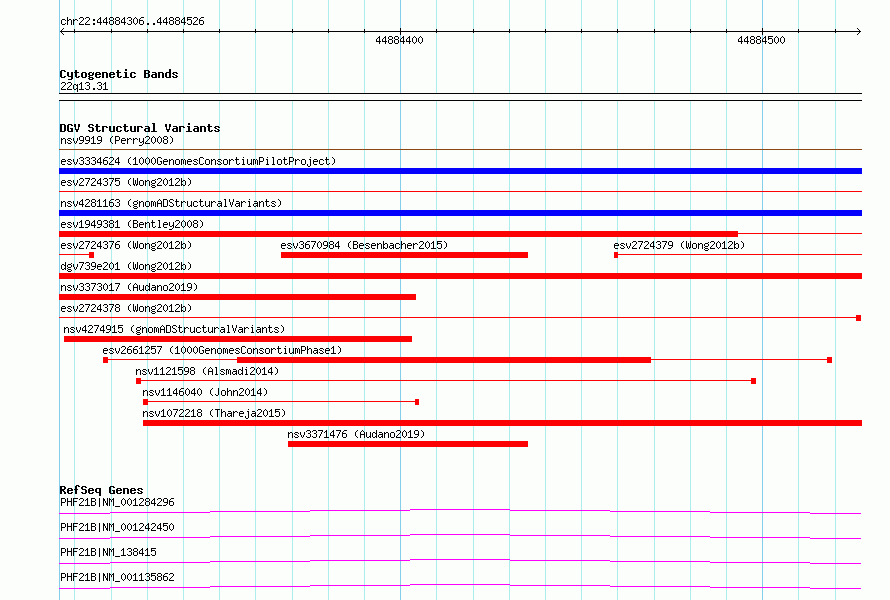Screen dimensions: 890x600
Task: Click the 44884500 ruler position label
Action: point(761,40)
